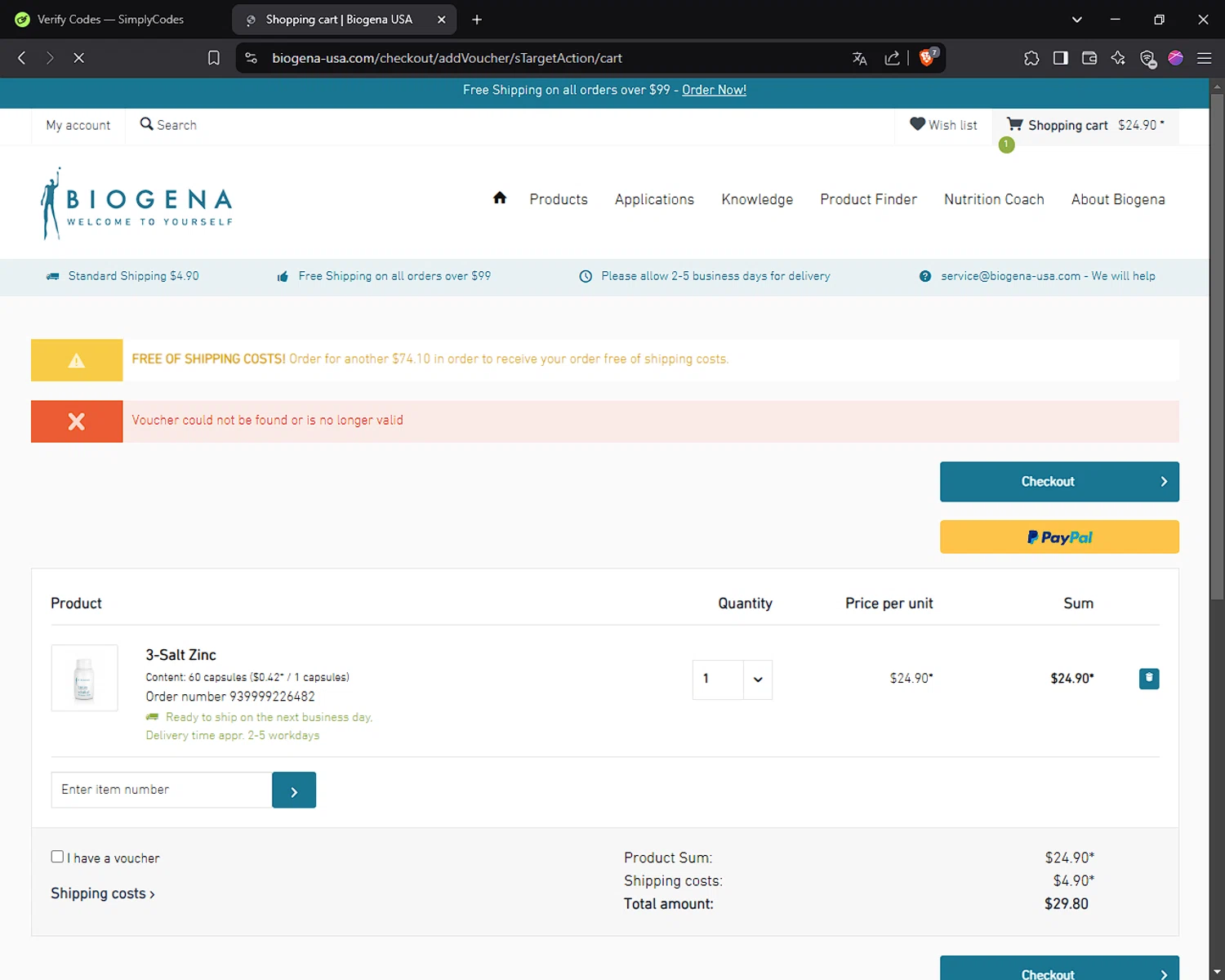Screen dimensions: 1225x980
Task: Click the home icon in navigation
Action: click(500, 198)
